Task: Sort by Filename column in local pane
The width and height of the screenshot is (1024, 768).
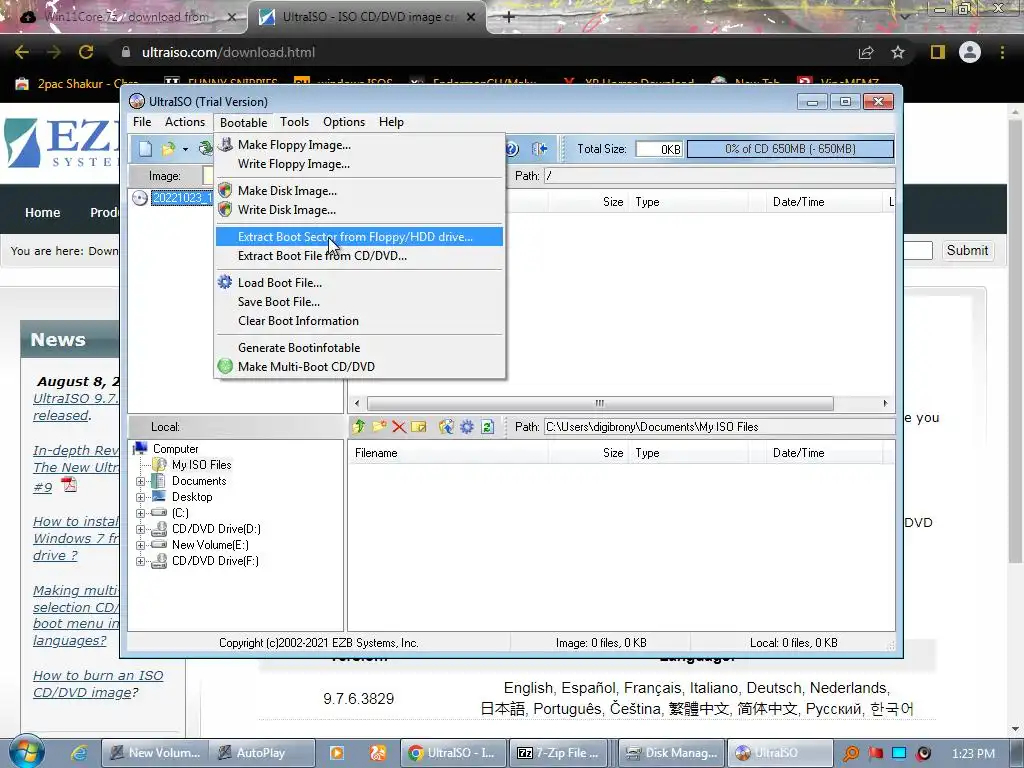Action: [448, 453]
